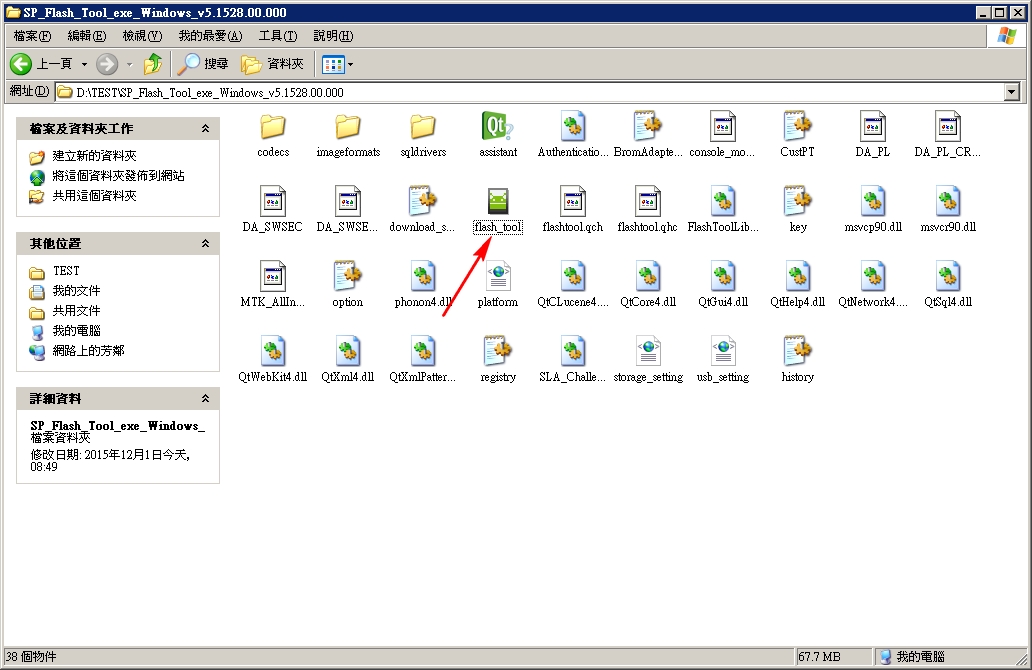
Task: Collapse the 檔案及資料夾工作 panel
Action: tap(205, 128)
